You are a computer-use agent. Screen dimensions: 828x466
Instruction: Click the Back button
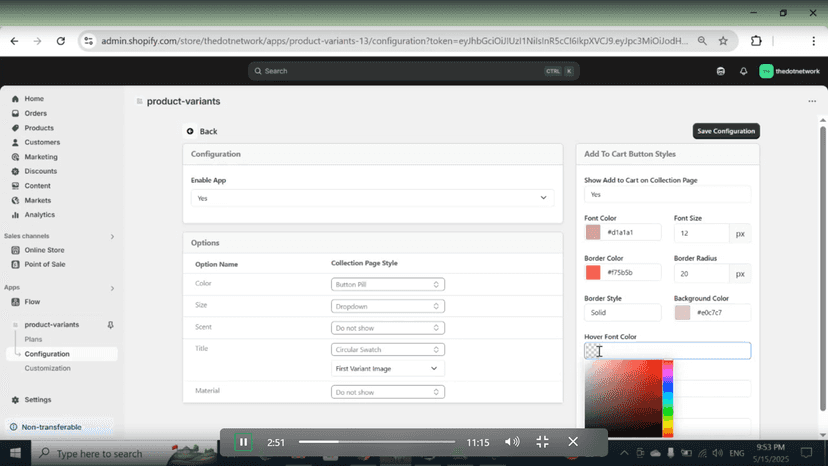click(202, 131)
